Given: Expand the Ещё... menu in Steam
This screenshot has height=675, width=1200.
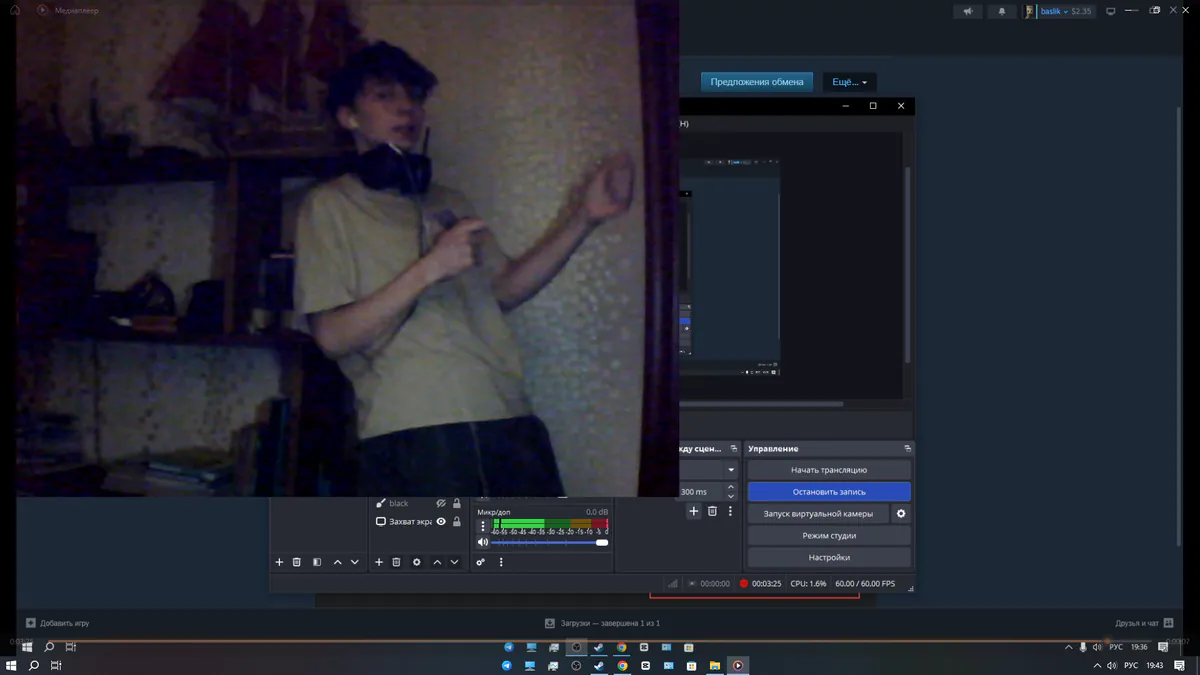Looking at the screenshot, I should (850, 82).
